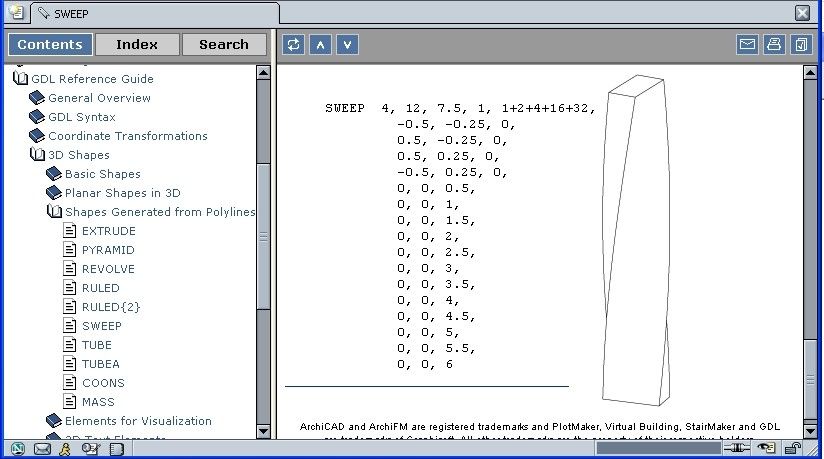Click contents pane scrollbar down arrow
Viewport: 824px width, 459px height.
pyautogui.click(x=263, y=432)
